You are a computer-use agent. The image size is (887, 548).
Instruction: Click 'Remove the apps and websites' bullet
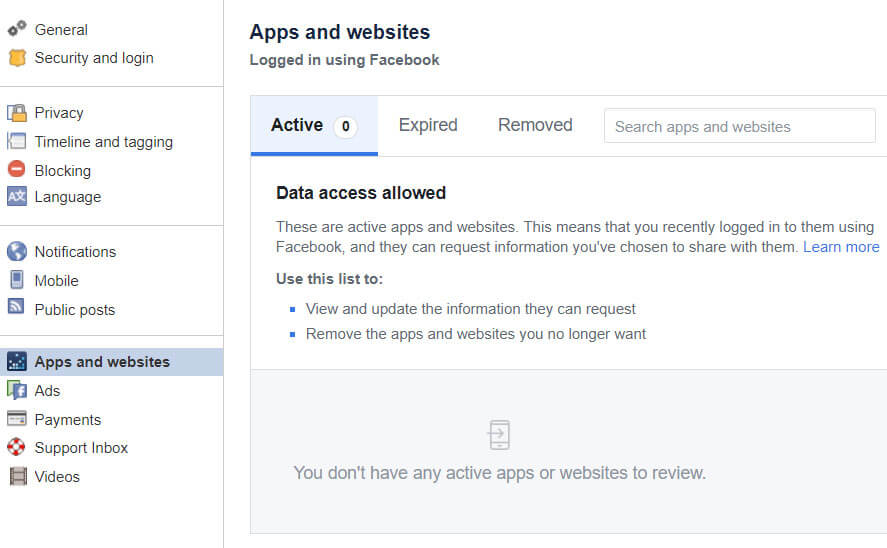[476, 334]
